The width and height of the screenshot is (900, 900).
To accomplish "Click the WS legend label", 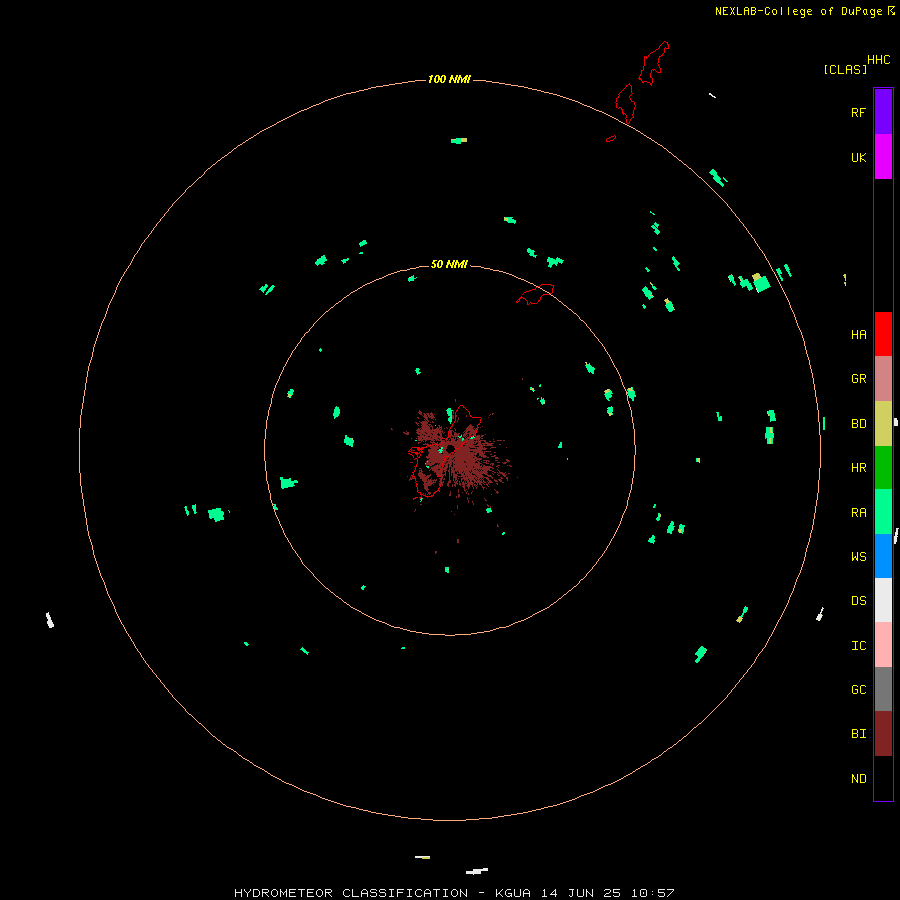I will point(858,557).
